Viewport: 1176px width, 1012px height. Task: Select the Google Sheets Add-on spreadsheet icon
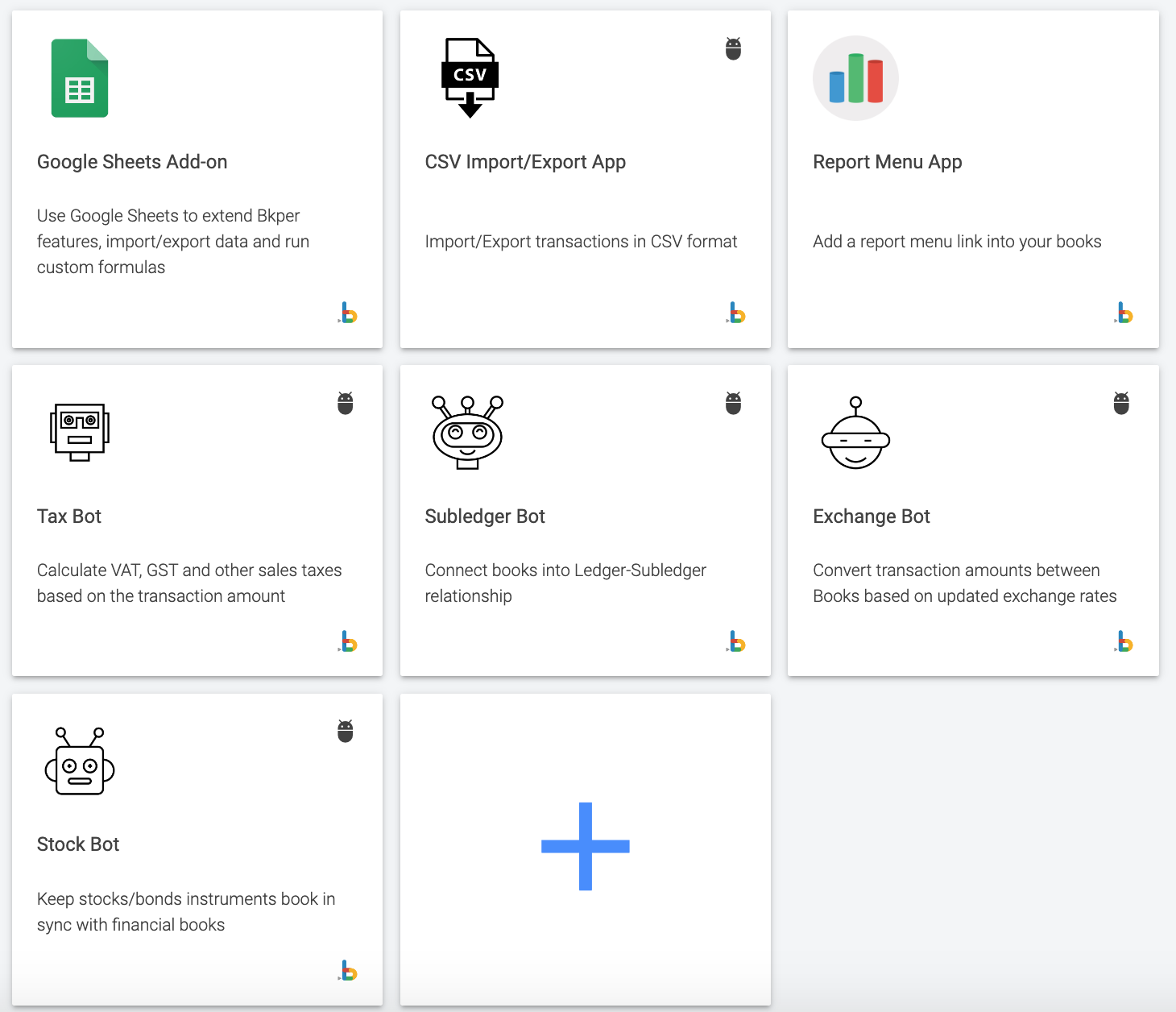tap(79, 77)
